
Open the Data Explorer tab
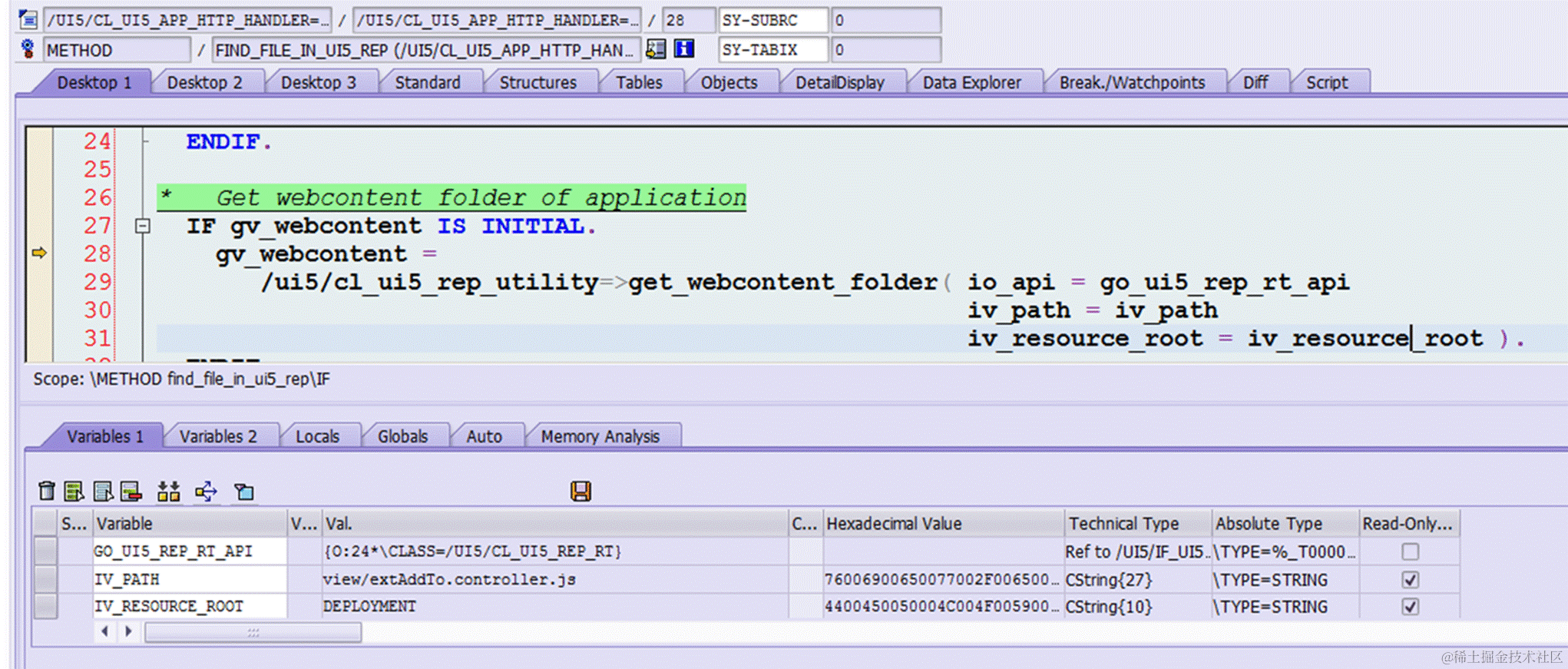pos(971,82)
